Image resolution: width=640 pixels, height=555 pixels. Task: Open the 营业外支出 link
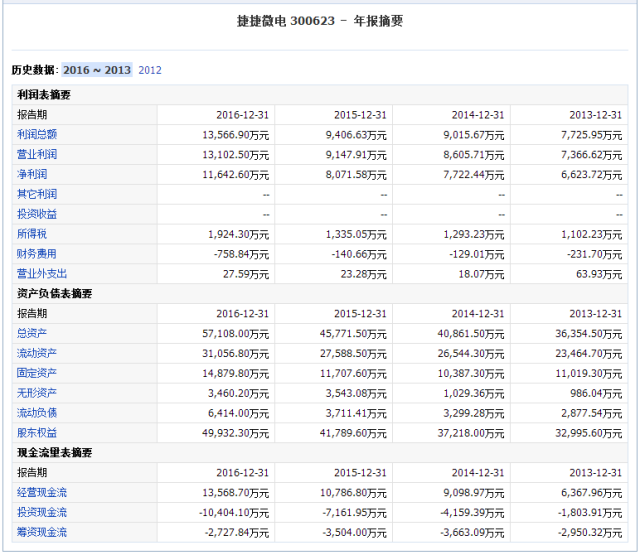(42, 273)
